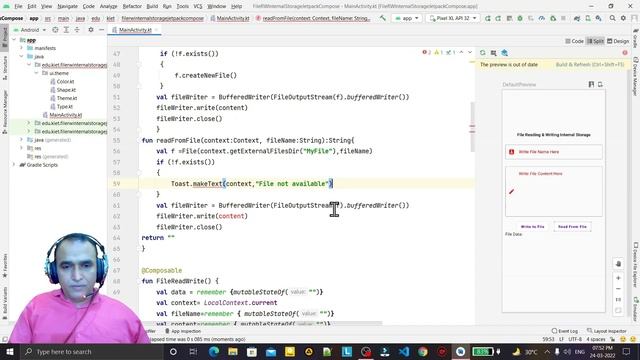This screenshot has width=640, height=360.
Task: Click the UTF-8 encoding status widget
Action: coord(575,339)
